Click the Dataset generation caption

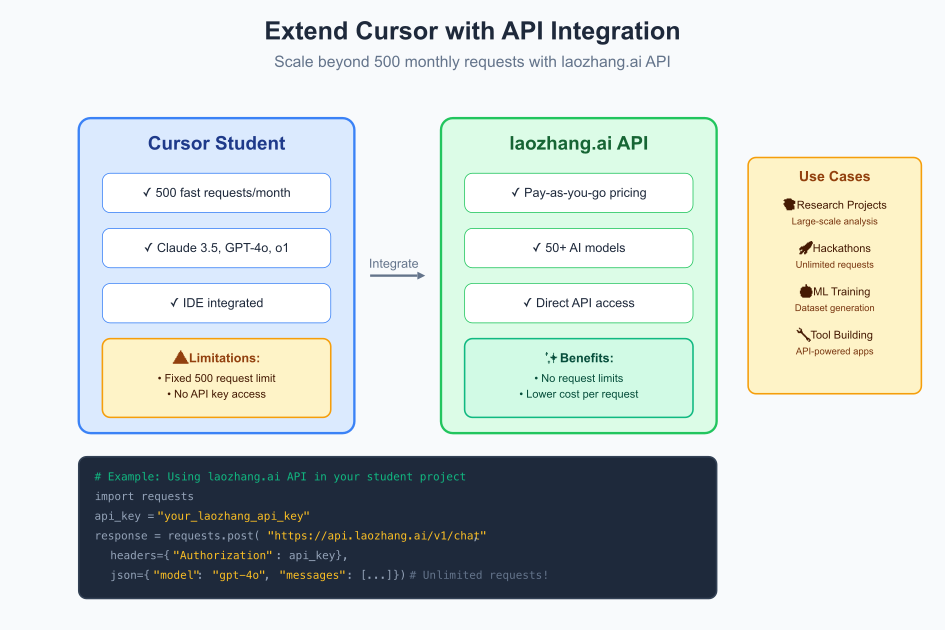(x=835, y=308)
